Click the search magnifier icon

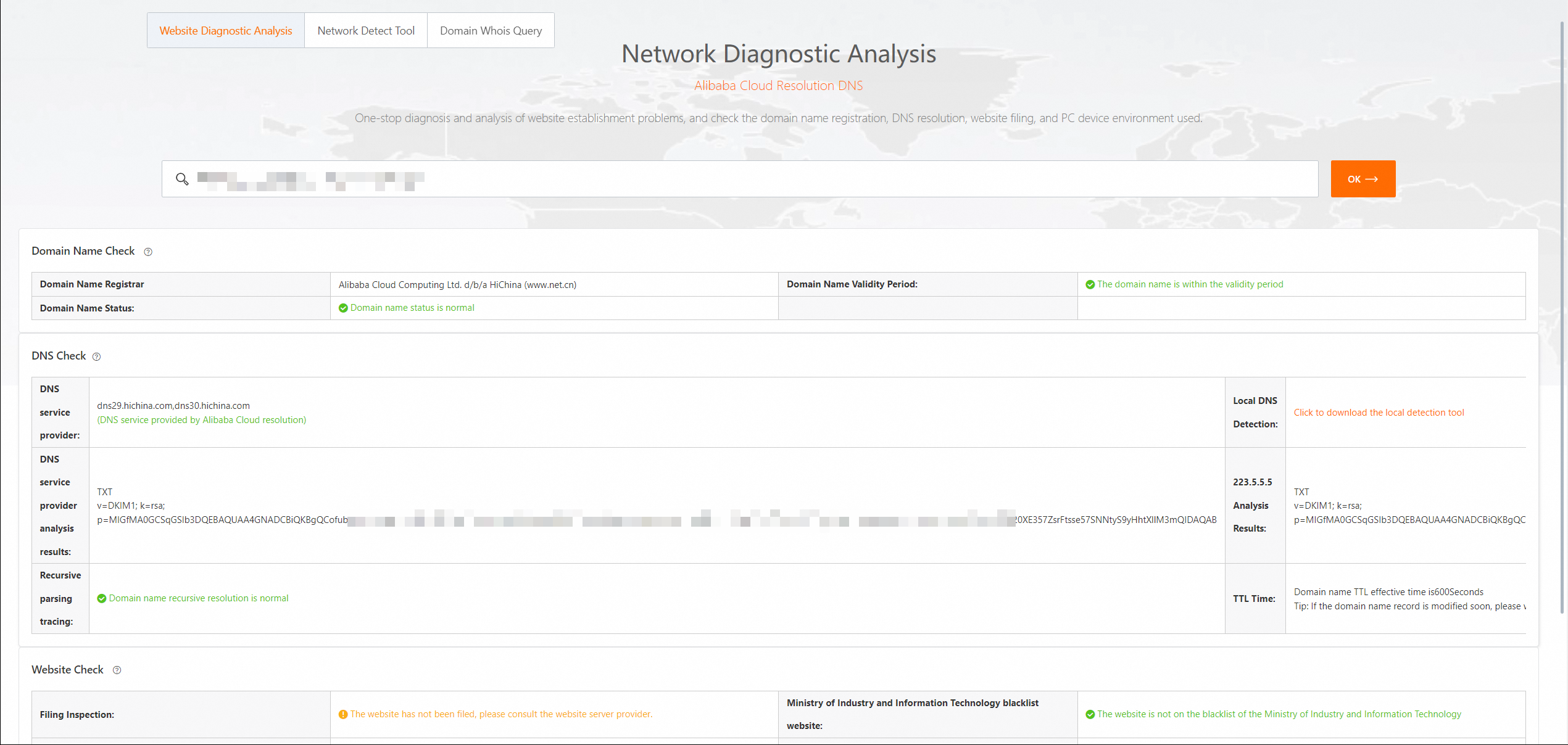[182, 179]
